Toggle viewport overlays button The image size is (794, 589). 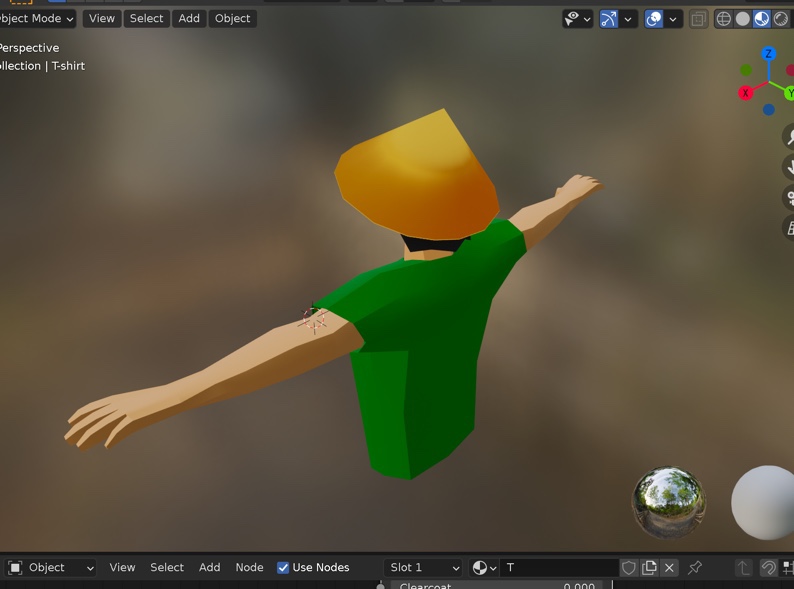click(x=654, y=19)
